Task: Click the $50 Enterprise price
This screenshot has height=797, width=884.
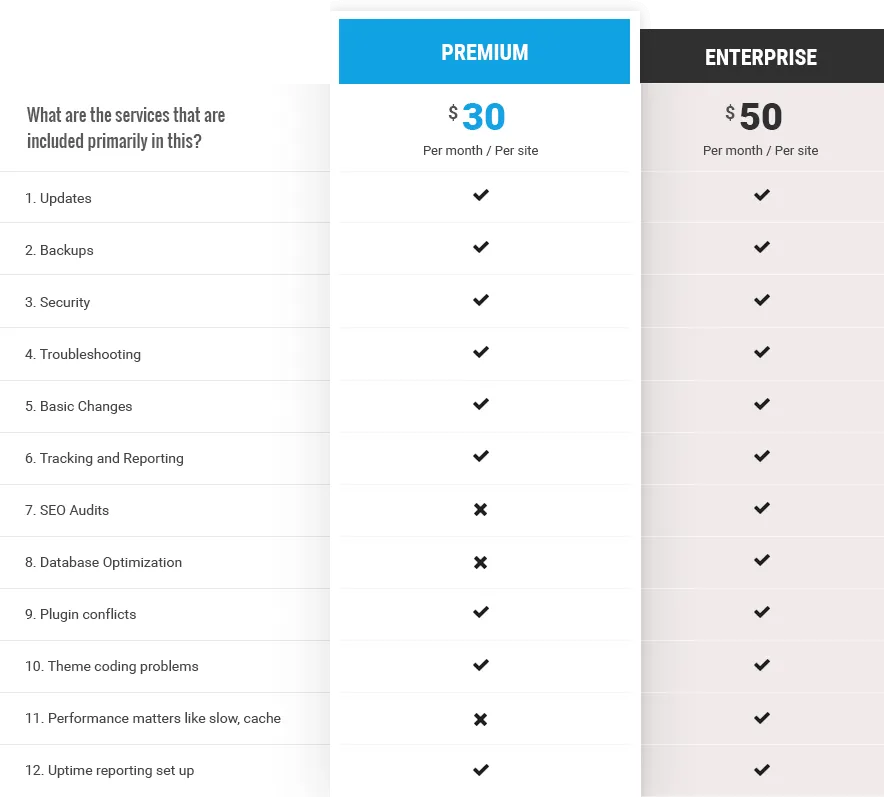Action: 754,117
